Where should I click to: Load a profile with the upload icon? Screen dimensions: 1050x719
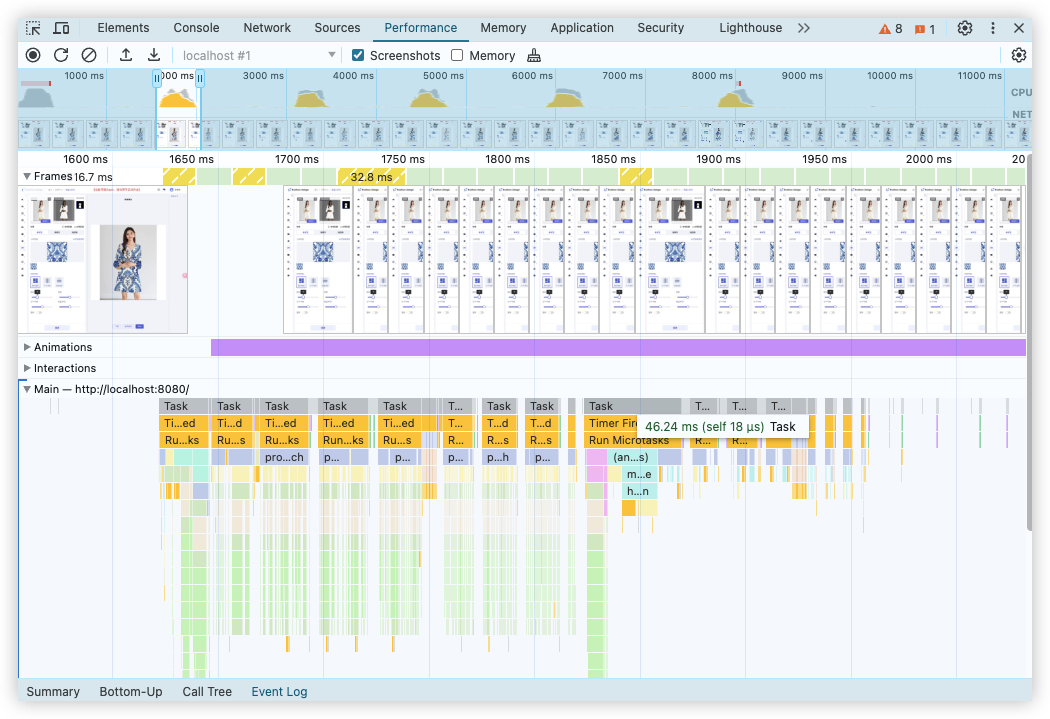pos(126,56)
